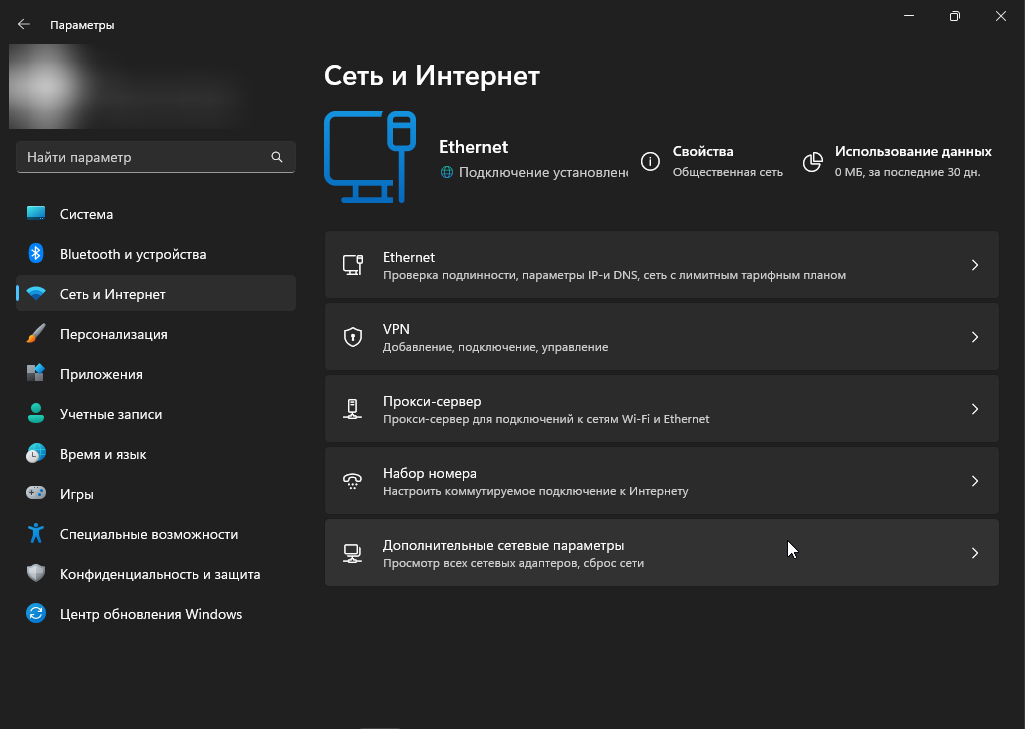Expand Дополнительные сетевые параметры chevron
Screen dimensions: 1025x729
975,553
